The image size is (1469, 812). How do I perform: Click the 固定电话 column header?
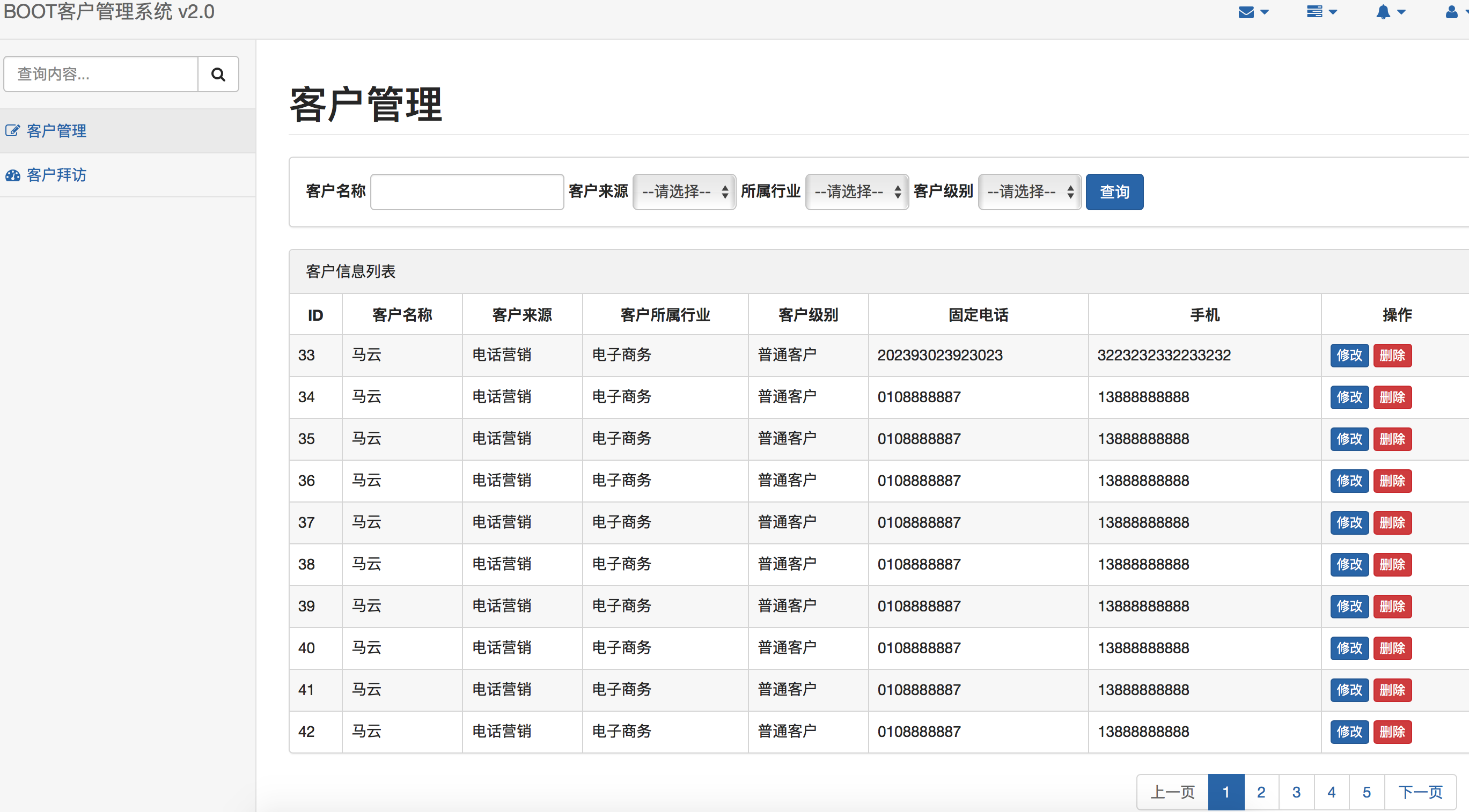pos(978,315)
